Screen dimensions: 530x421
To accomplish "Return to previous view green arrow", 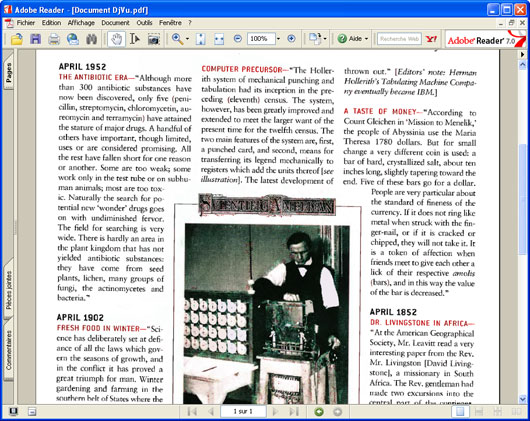I will pyautogui.click(x=319, y=412).
